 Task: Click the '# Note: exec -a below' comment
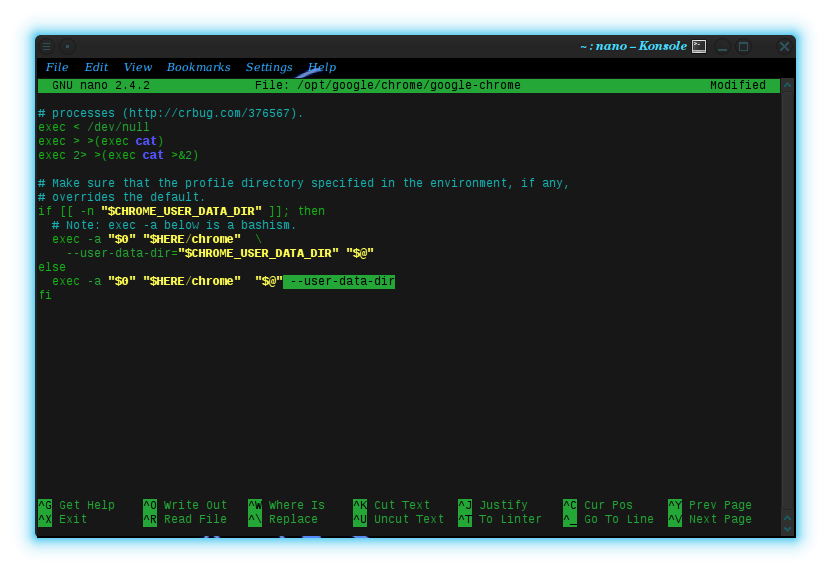click(x=174, y=225)
